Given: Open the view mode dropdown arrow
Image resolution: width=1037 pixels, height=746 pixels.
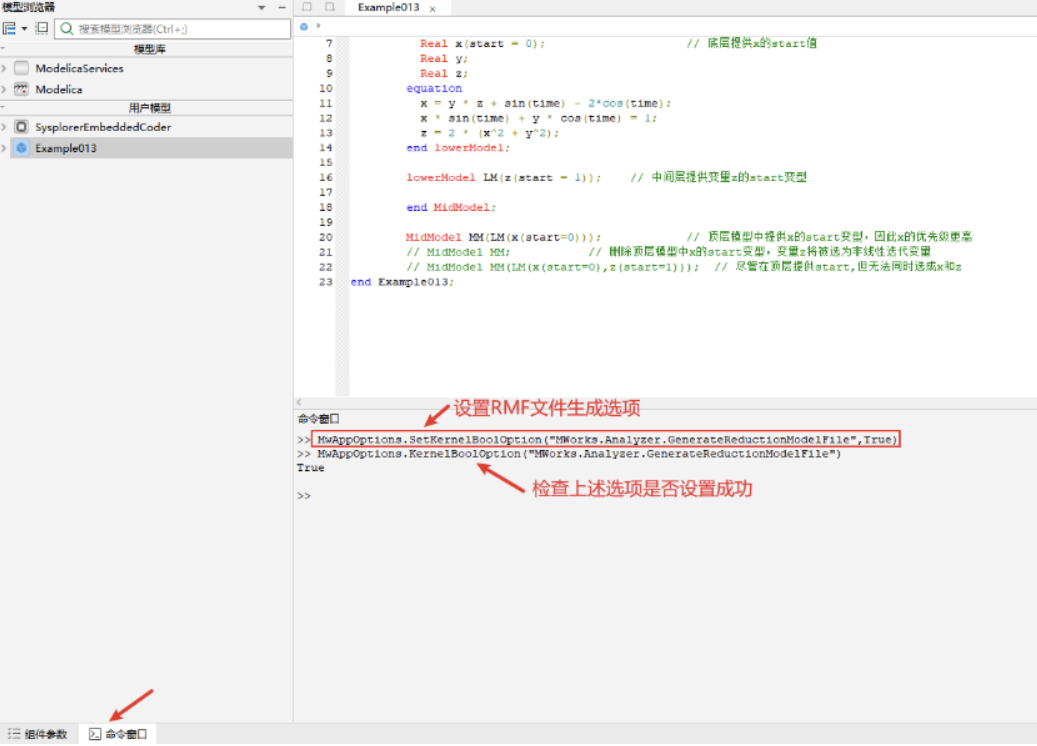Looking at the screenshot, I should [x=24, y=28].
